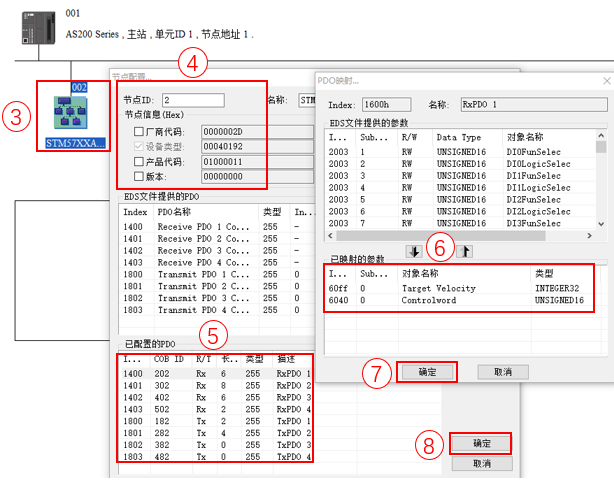Screen dimensions: 614x480
Task: Confirm PDO mapping with 确定 button
Action: (x=427, y=372)
